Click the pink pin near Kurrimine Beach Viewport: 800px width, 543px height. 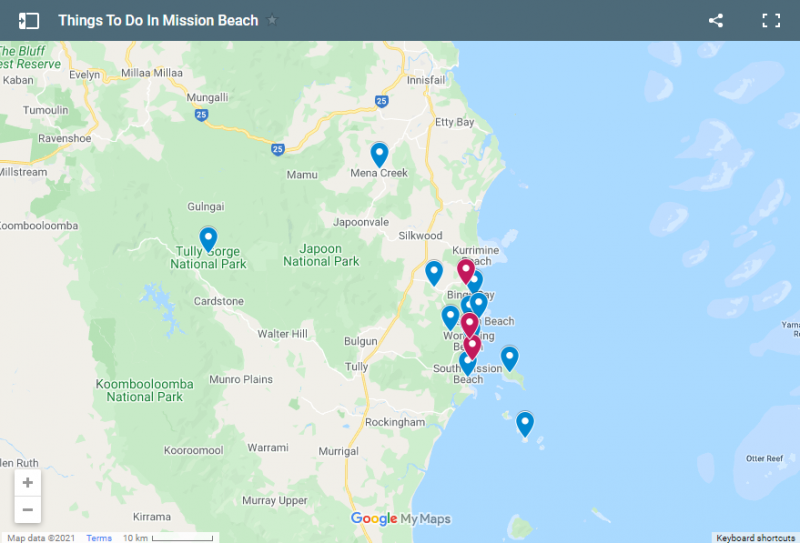[x=465, y=269]
